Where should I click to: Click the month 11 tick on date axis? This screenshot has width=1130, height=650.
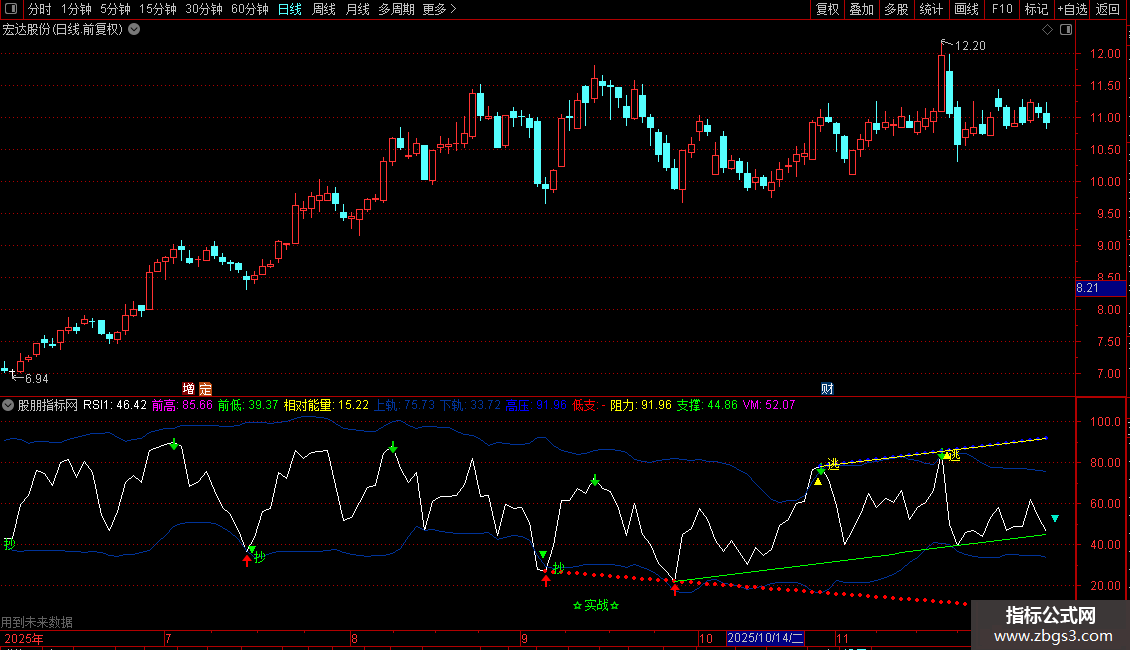click(842, 638)
